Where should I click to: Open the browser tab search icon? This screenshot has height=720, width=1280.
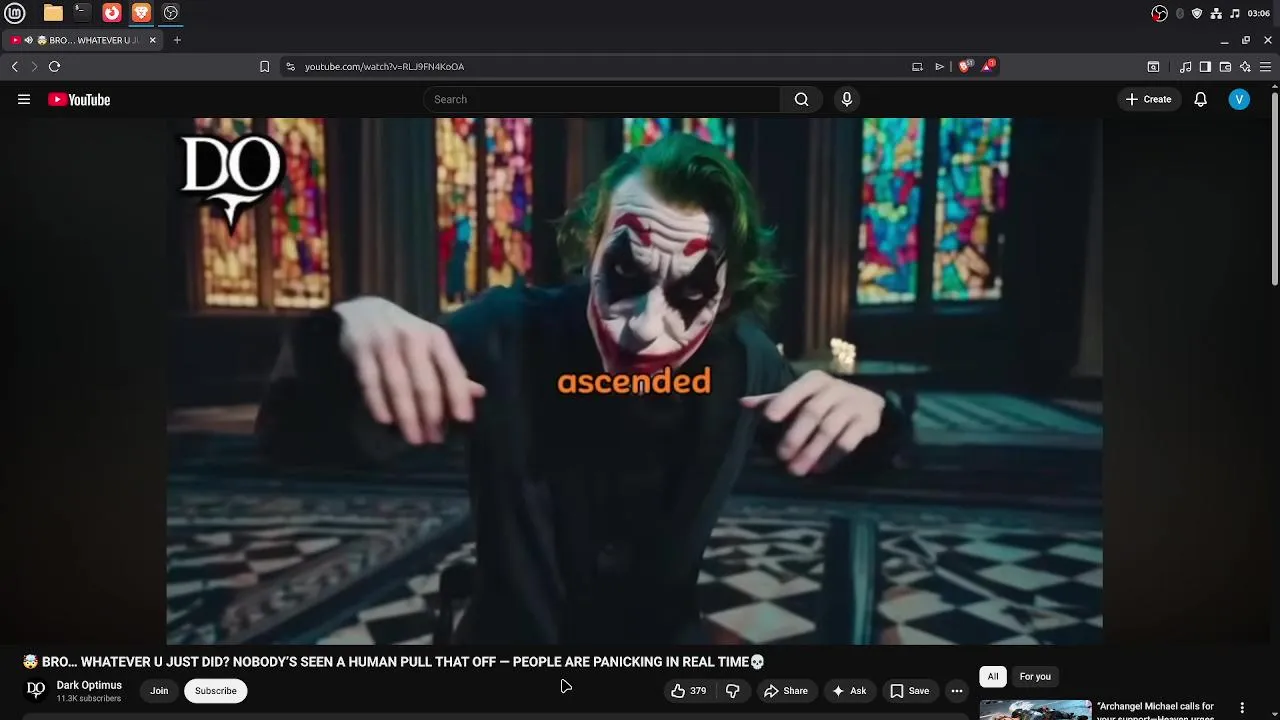(1153, 67)
